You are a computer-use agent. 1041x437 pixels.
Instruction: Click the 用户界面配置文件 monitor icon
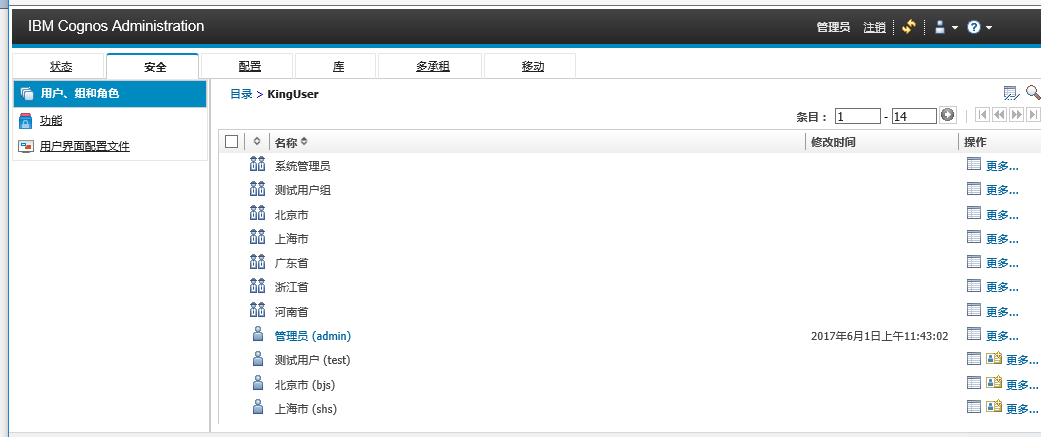coord(26,147)
